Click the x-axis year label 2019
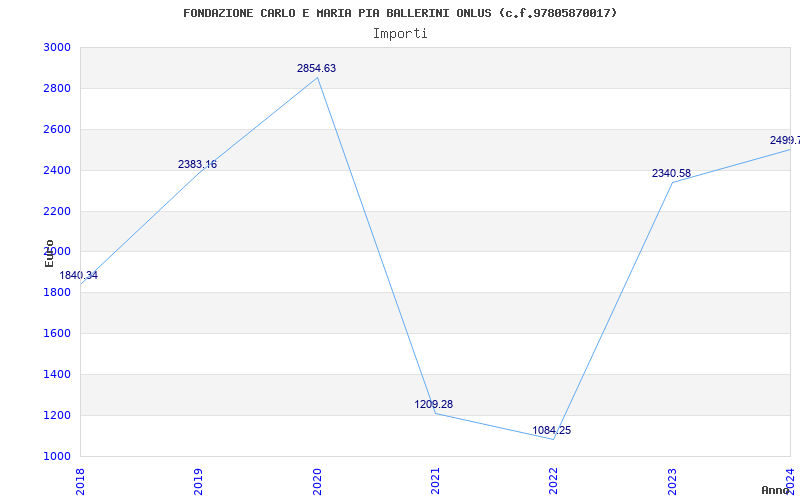 coord(198,481)
